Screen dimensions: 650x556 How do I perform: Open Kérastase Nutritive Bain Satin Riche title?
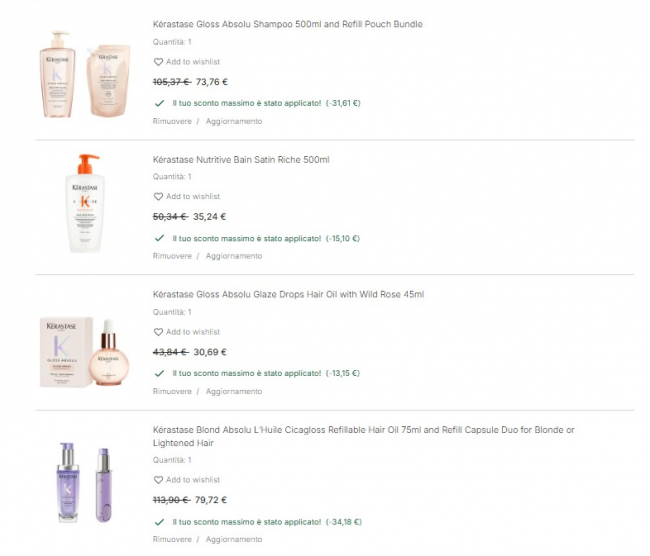click(241, 159)
